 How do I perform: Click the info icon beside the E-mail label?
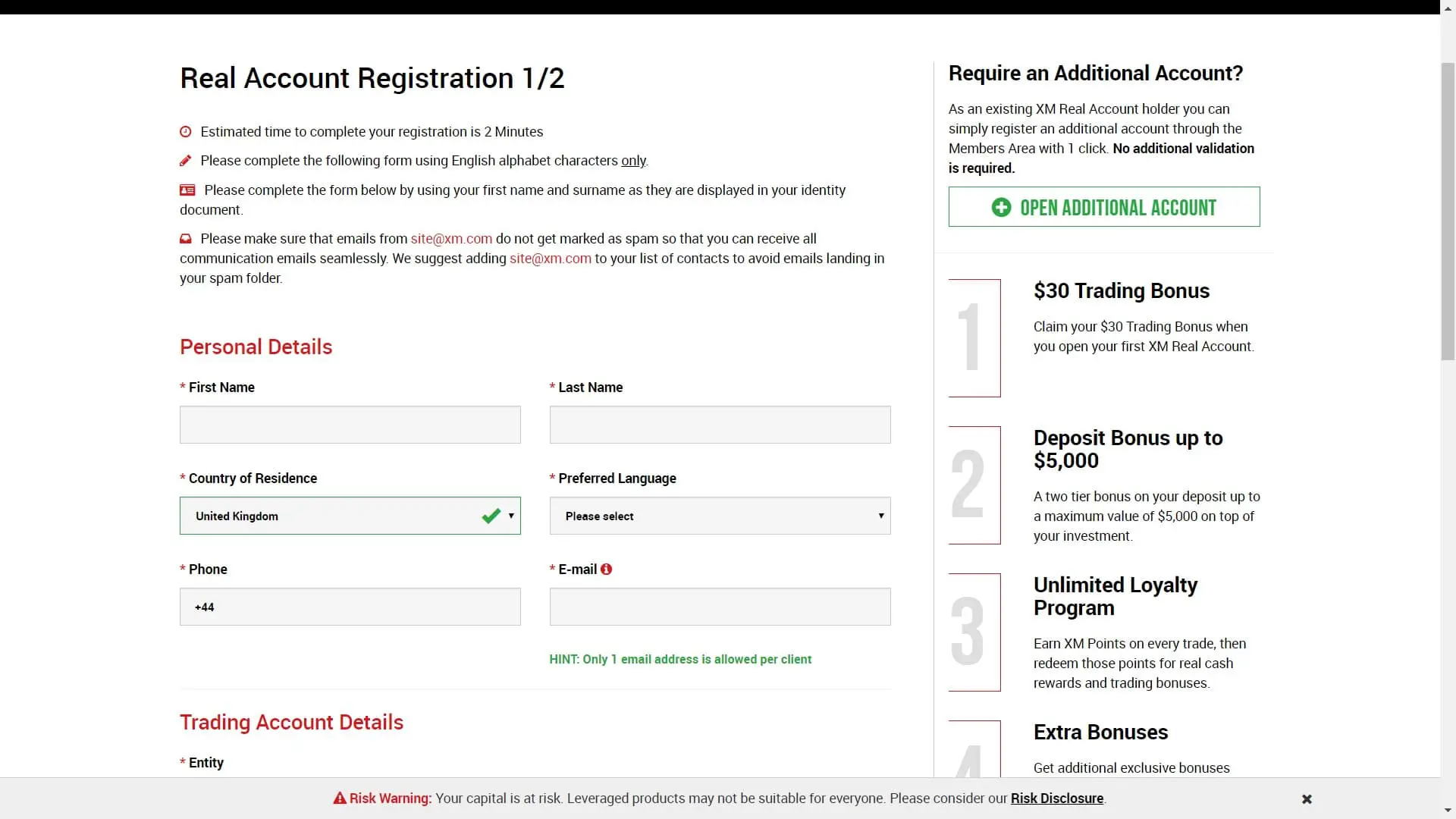coord(607,569)
